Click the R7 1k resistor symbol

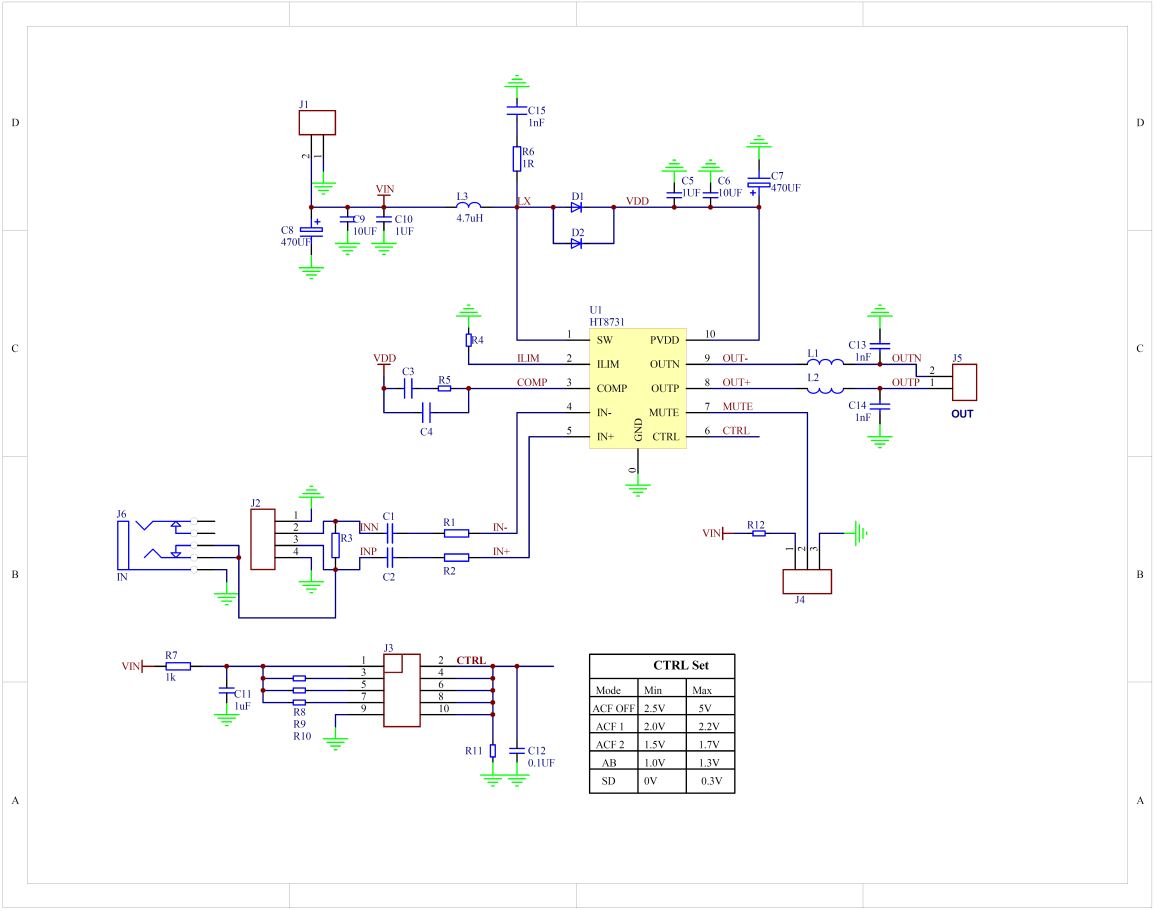tap(177, 665)
